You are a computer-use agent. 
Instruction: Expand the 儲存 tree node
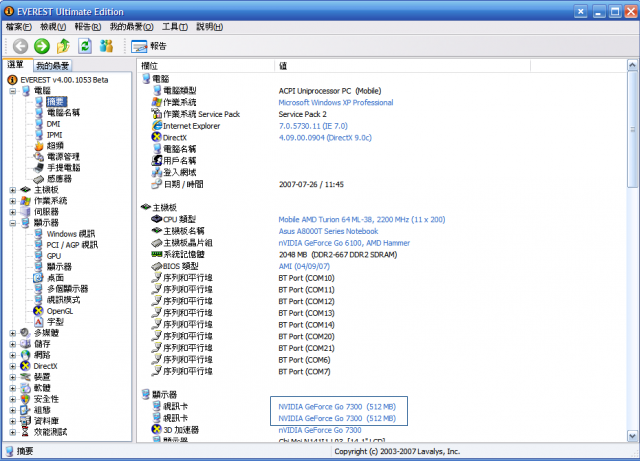(13, 344)
